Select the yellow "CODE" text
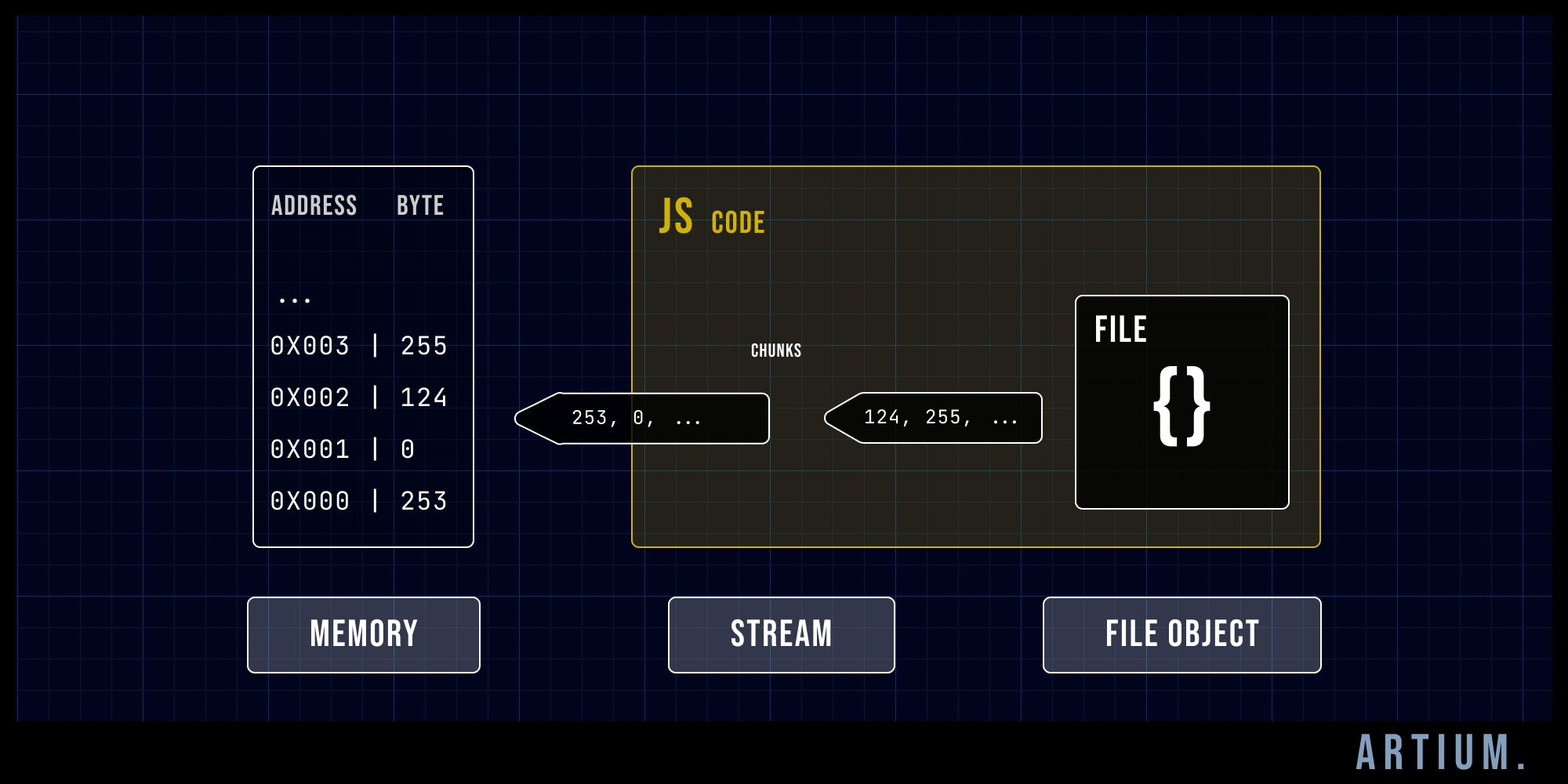The image size is (1568, 784). 738,223
